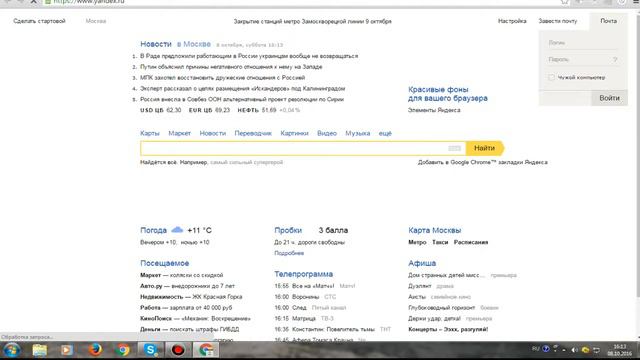Viewport: 640px width, 360px height.
Task: Click 'Элементы Яндекса' link
Action: click(434, 110)
